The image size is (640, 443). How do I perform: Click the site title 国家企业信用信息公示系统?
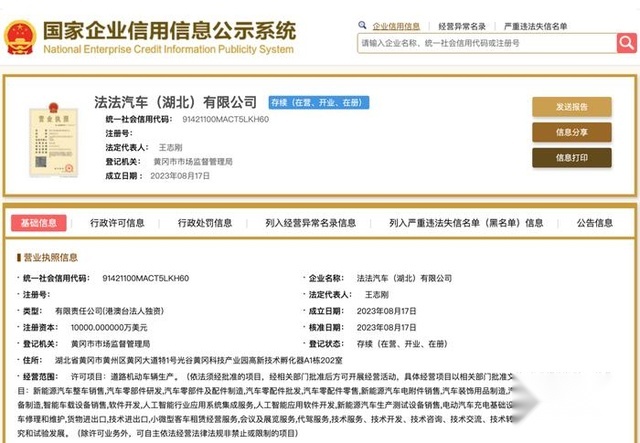point(169,31)
